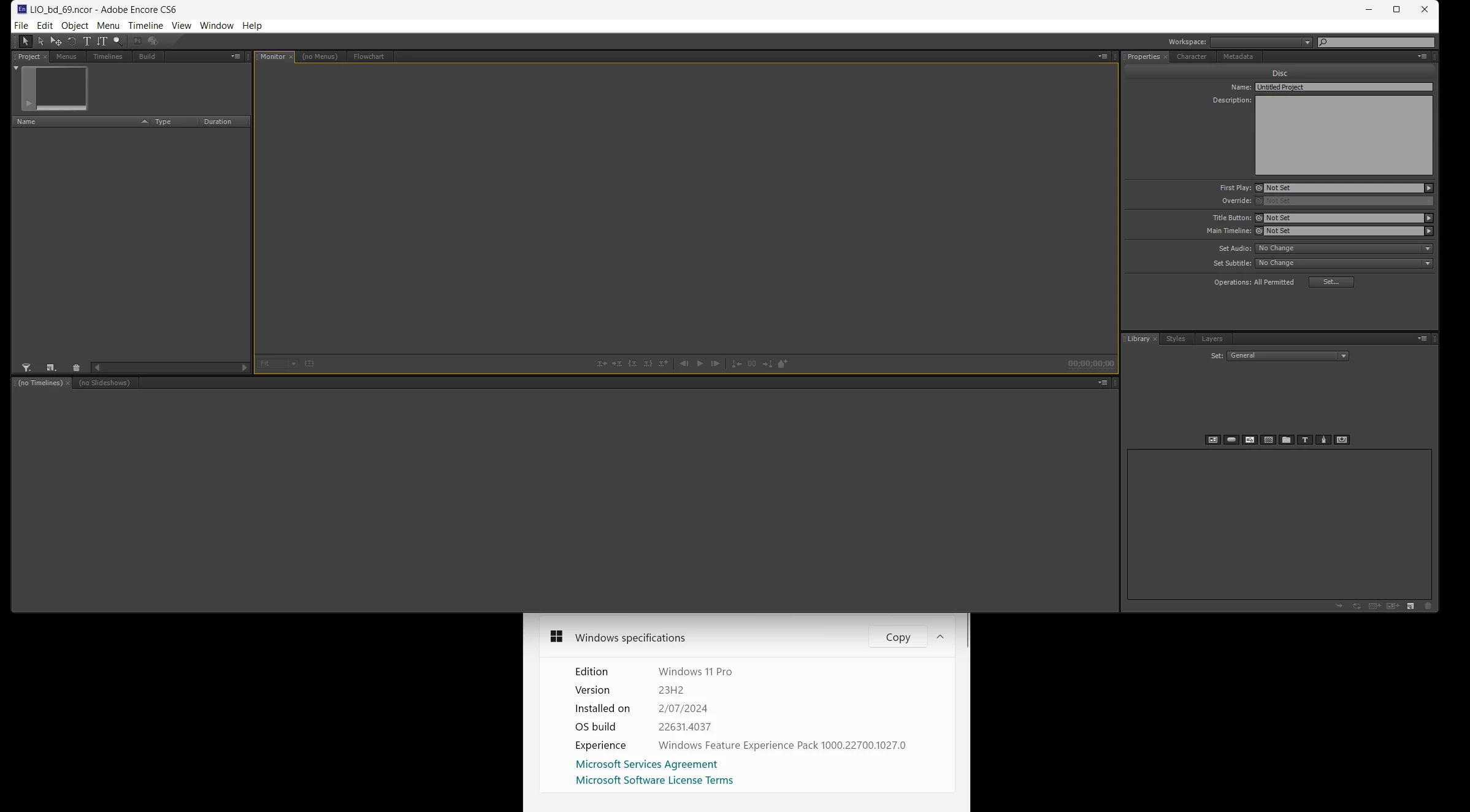Click Library new item icon

click(x=1411, y=606)
